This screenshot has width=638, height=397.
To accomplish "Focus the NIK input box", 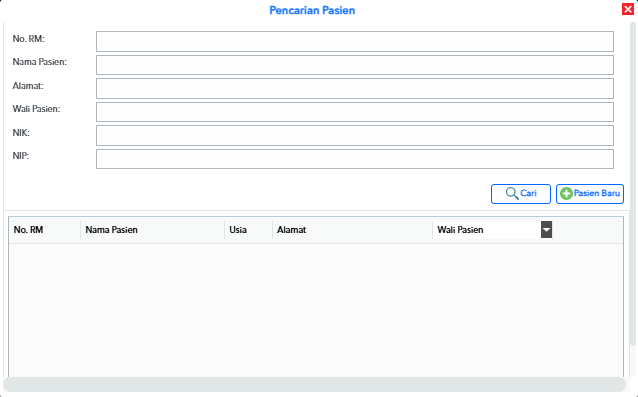I will [x=355, y=135].
